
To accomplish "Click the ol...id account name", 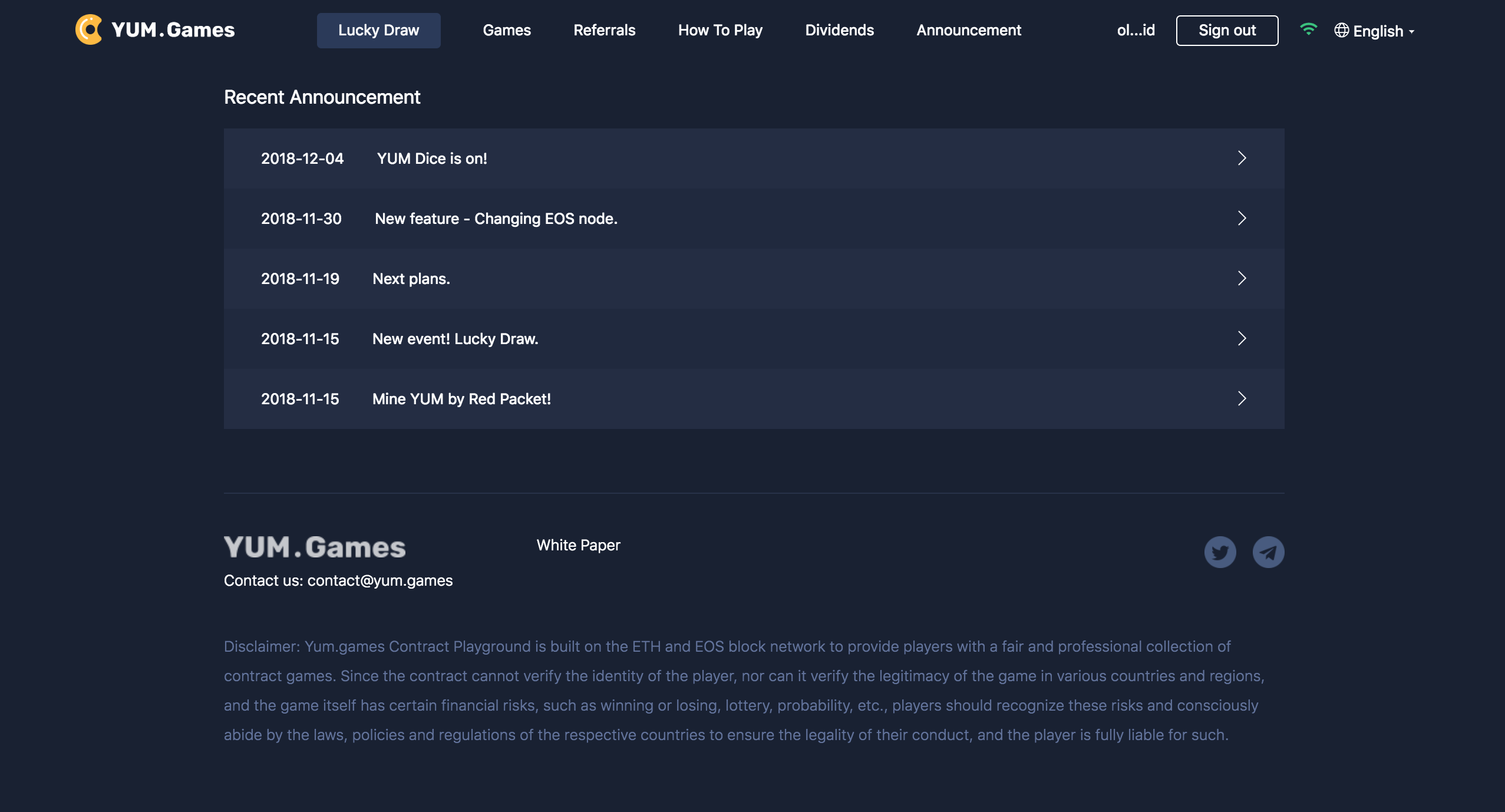I will click(1136, 31).
